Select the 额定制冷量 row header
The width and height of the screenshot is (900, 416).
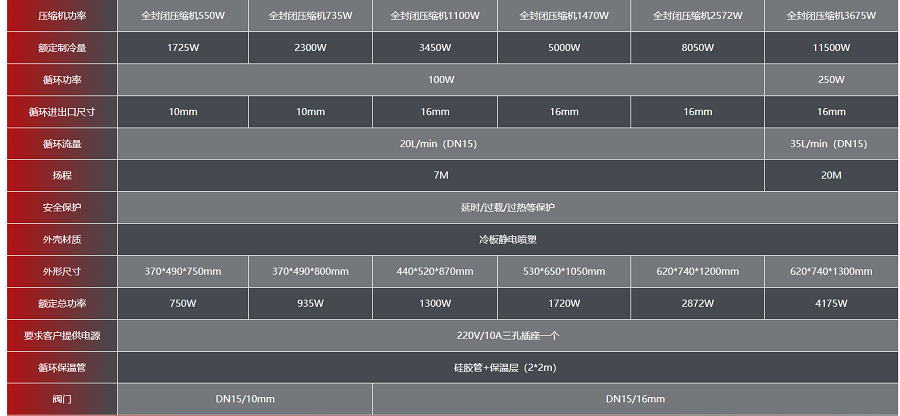pyautogui.click(x=62, y=48)
